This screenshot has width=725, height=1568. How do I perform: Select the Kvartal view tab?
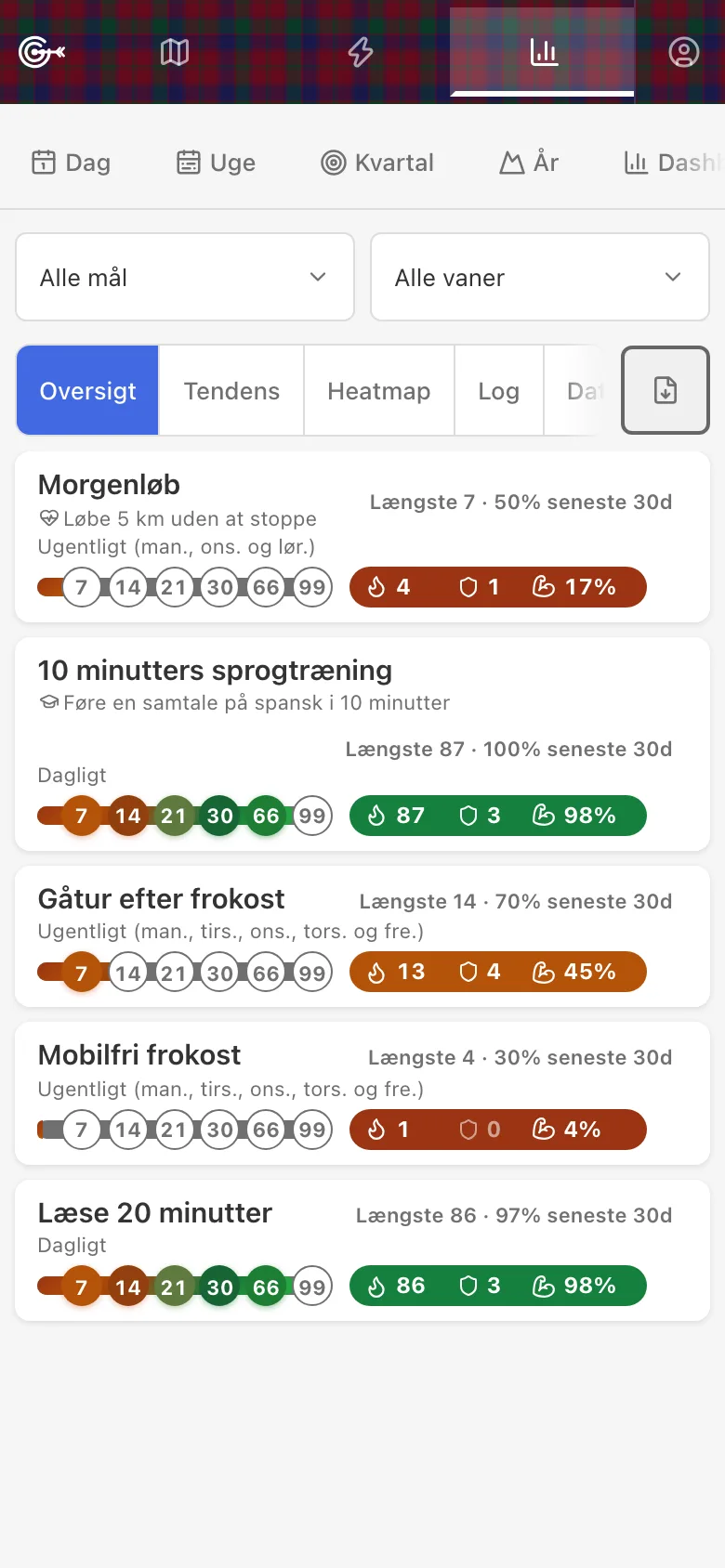pos(377,163)
